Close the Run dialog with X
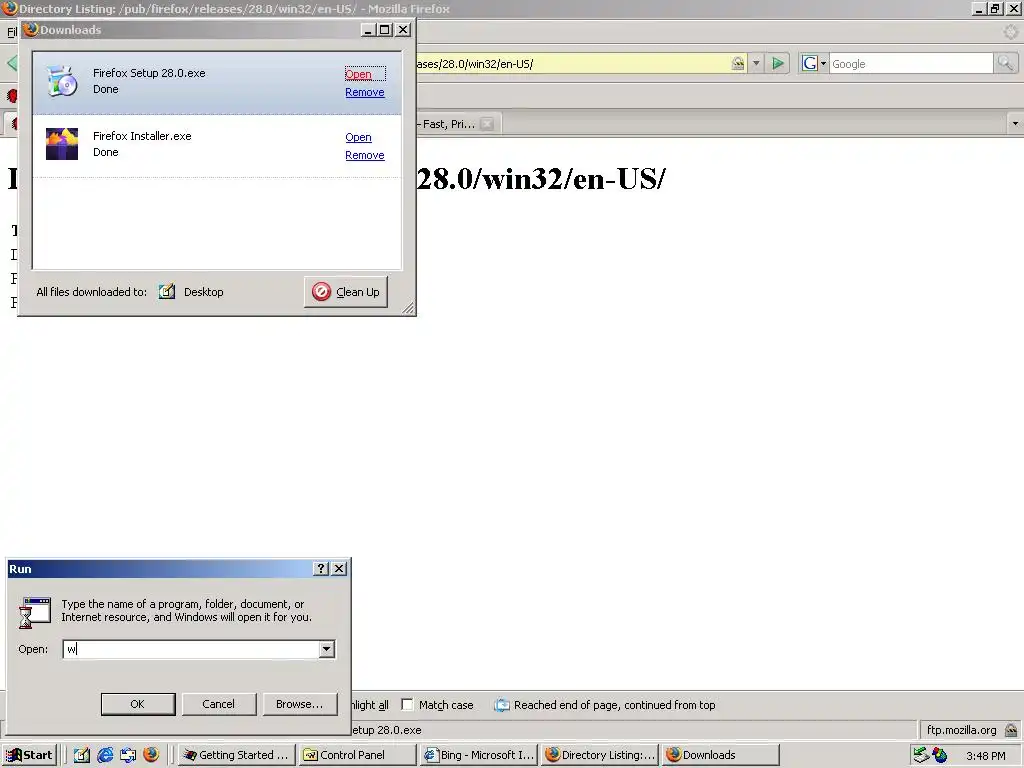This screenshot has width=1024, height=768. click(x=339, y=569)
